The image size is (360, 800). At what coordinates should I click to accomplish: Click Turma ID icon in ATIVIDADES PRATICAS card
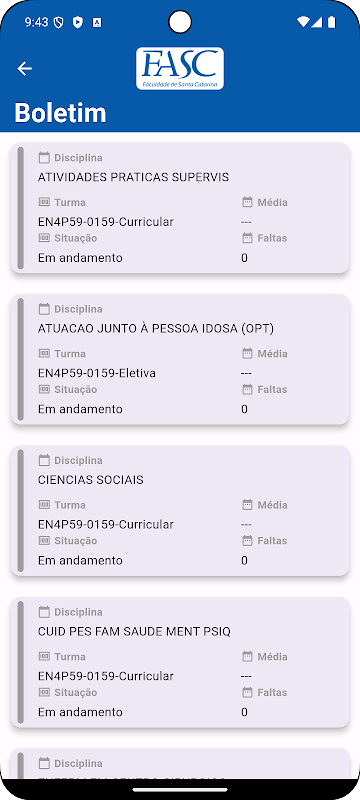[x=44, y=202]
